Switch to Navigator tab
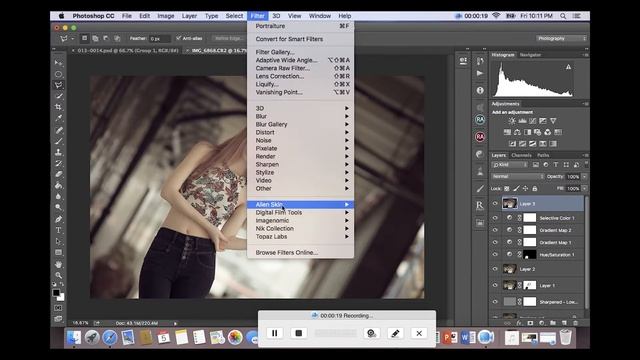The image size is (640, 360). tap(530, 55)
